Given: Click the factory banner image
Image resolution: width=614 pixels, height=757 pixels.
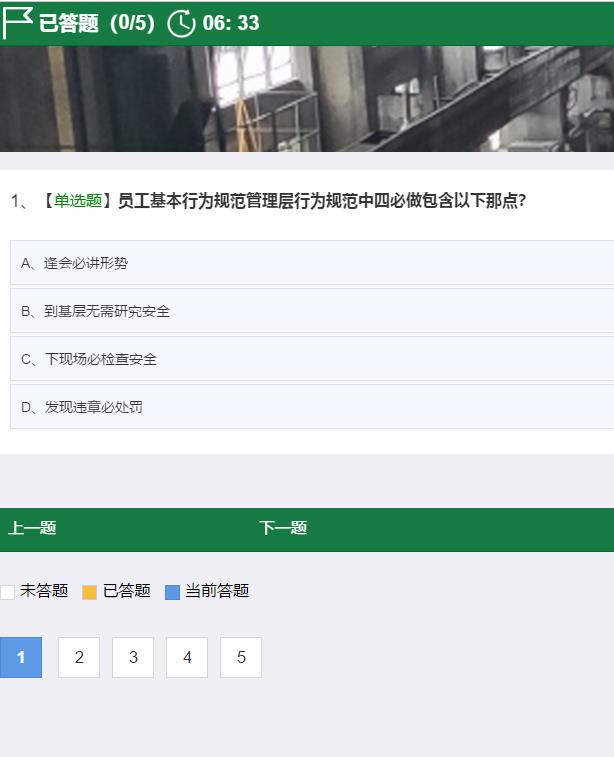Looking at the screenshot, I should tap(307, 99).
